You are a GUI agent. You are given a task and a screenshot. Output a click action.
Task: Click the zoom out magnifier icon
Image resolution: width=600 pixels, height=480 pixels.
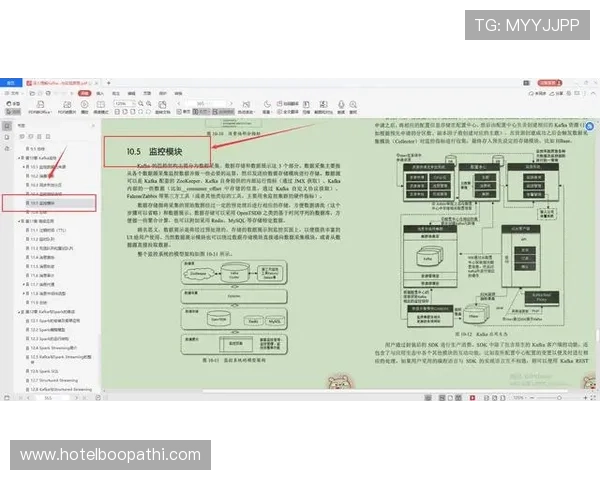tap(141, 104)
